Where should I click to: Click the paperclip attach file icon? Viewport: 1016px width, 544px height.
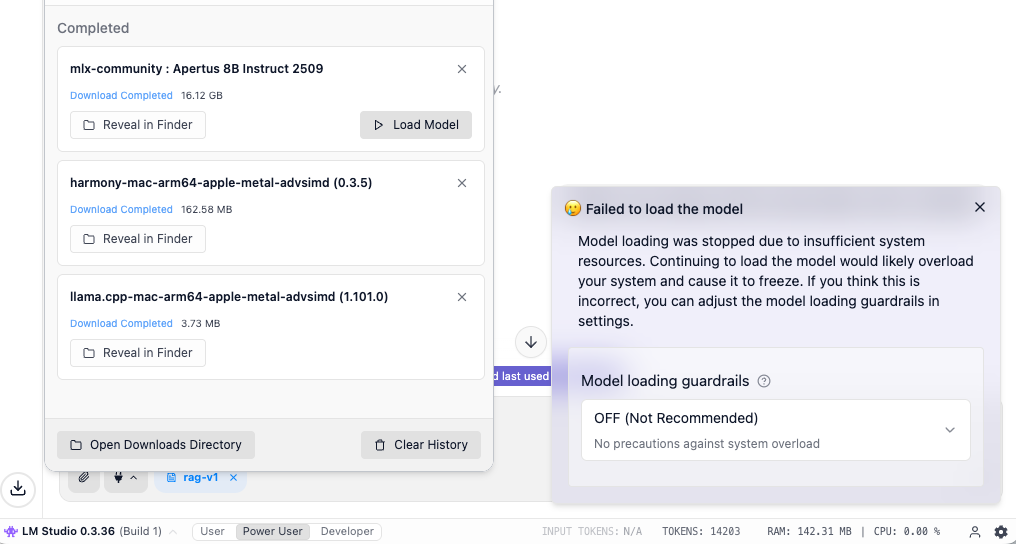click(84, 478)
